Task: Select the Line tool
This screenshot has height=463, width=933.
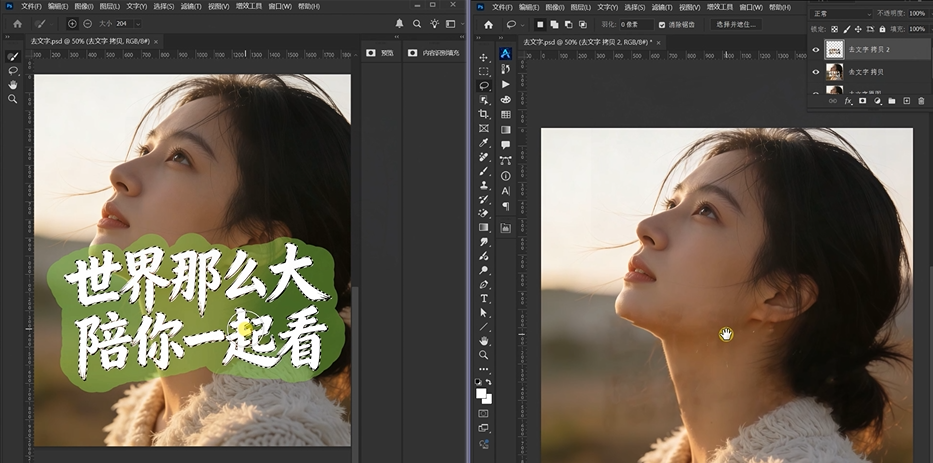Action: click(x=484, y=327)
